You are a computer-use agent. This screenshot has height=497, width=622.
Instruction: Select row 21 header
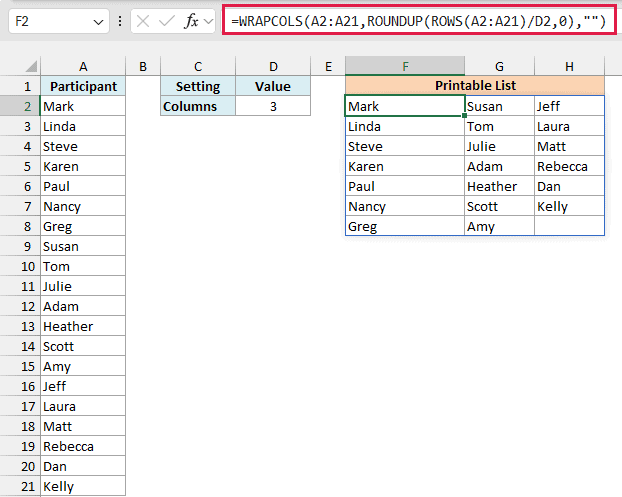coord(20,486)
